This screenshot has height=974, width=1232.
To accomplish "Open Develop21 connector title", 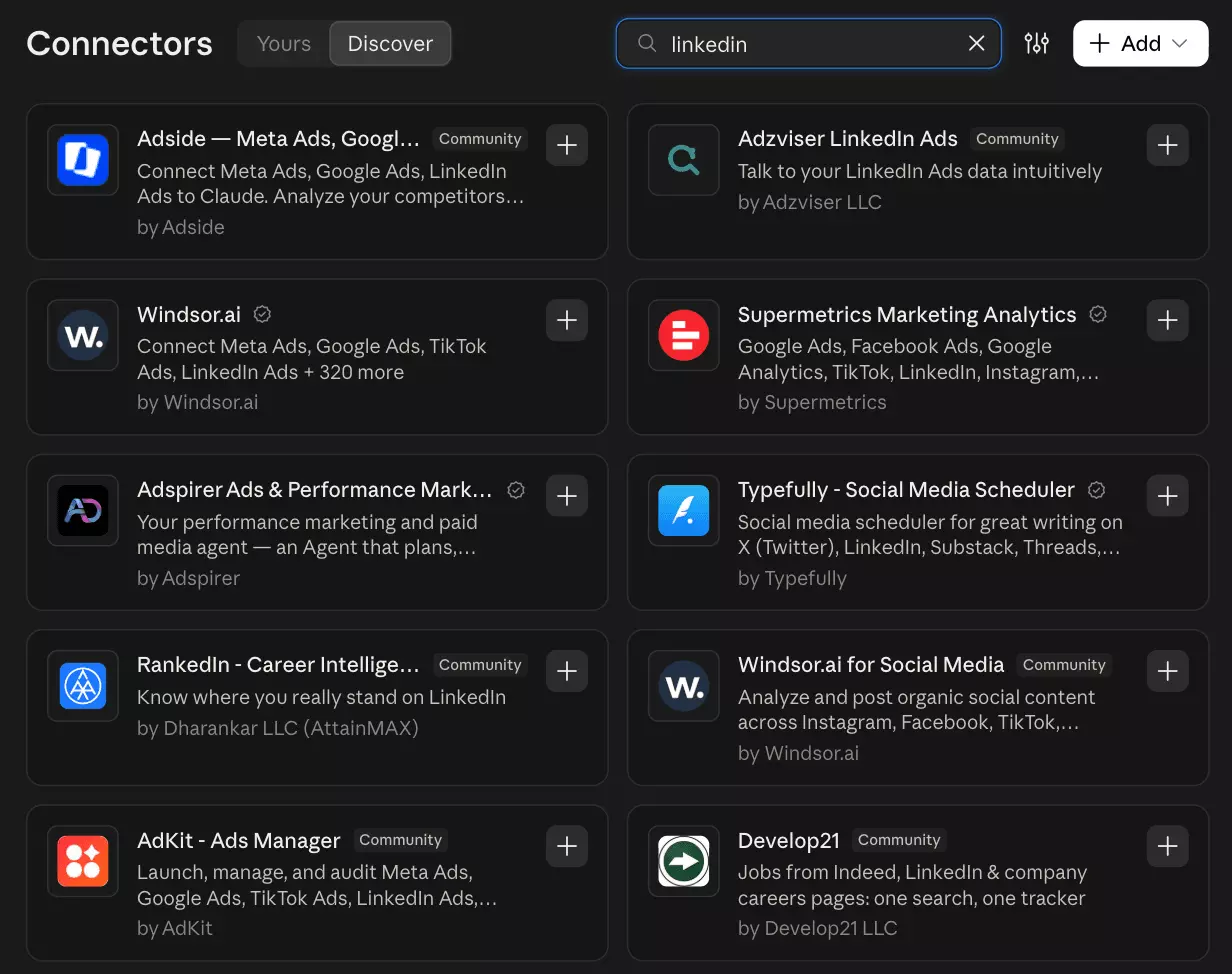I will tap(789, 841).
